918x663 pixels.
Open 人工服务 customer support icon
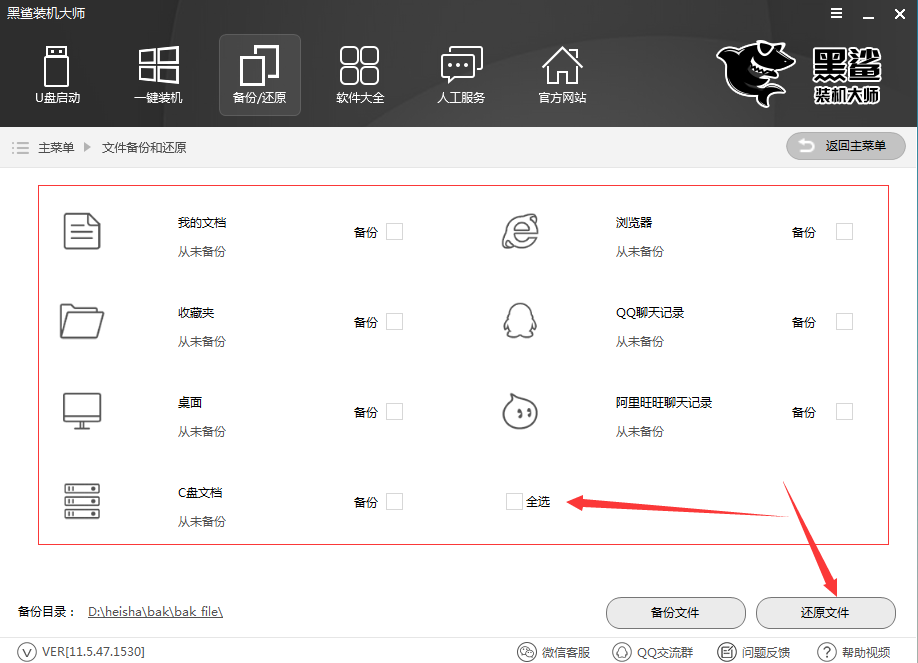tap(461, 75)
